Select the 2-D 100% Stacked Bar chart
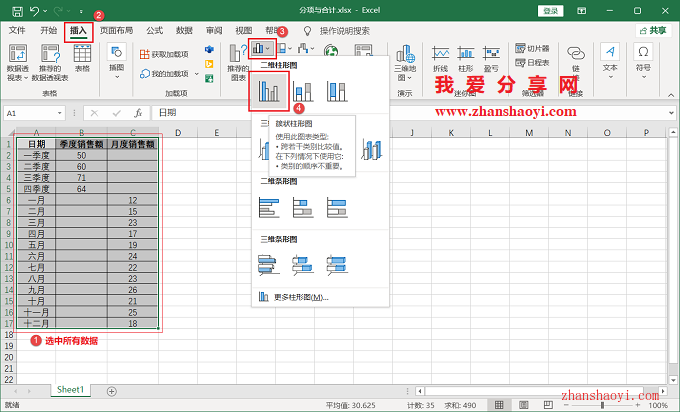Image resolution: width=680 pixels, height=412 pixels. pos(337,207)
